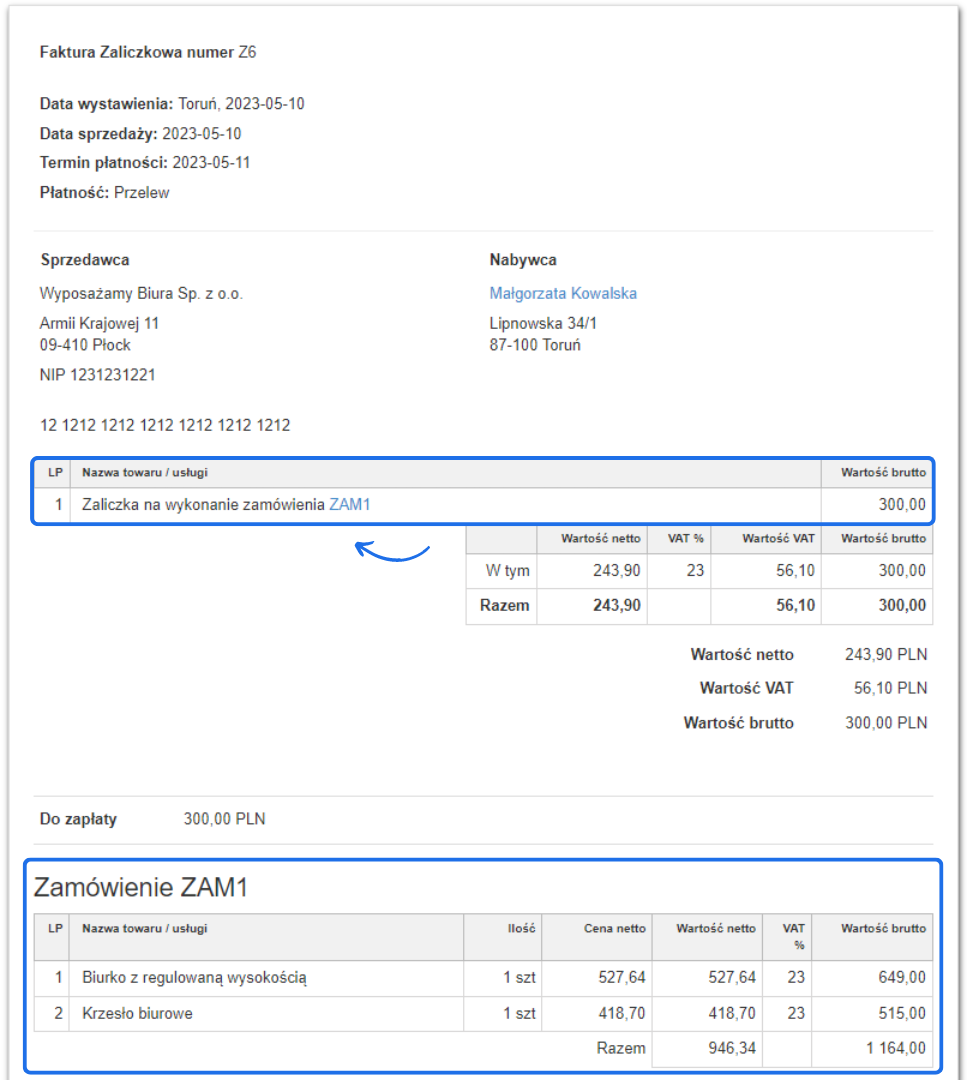Click the "Do zapłaty" 300,00 PLN amount
The image size is (969, 1080).
(224, 819)
